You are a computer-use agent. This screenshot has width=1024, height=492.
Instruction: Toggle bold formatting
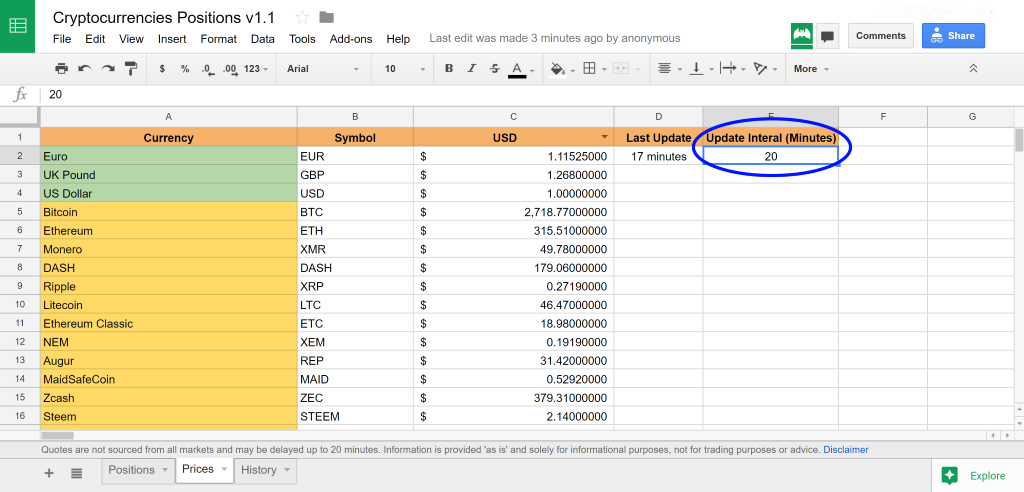click(x=449, y=69)
